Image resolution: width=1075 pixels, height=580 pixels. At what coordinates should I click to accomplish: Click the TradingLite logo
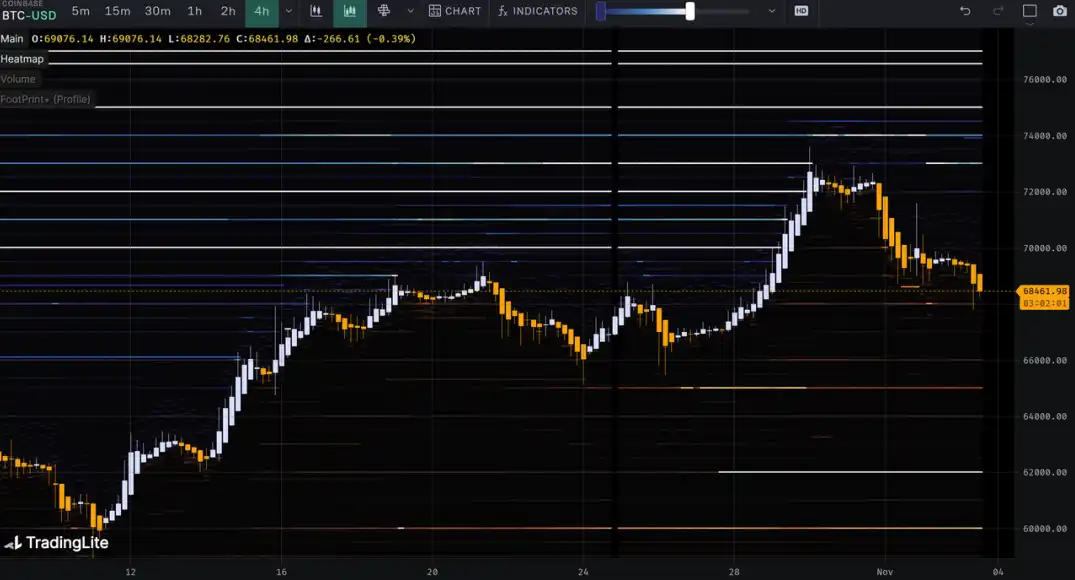(57, 543)
